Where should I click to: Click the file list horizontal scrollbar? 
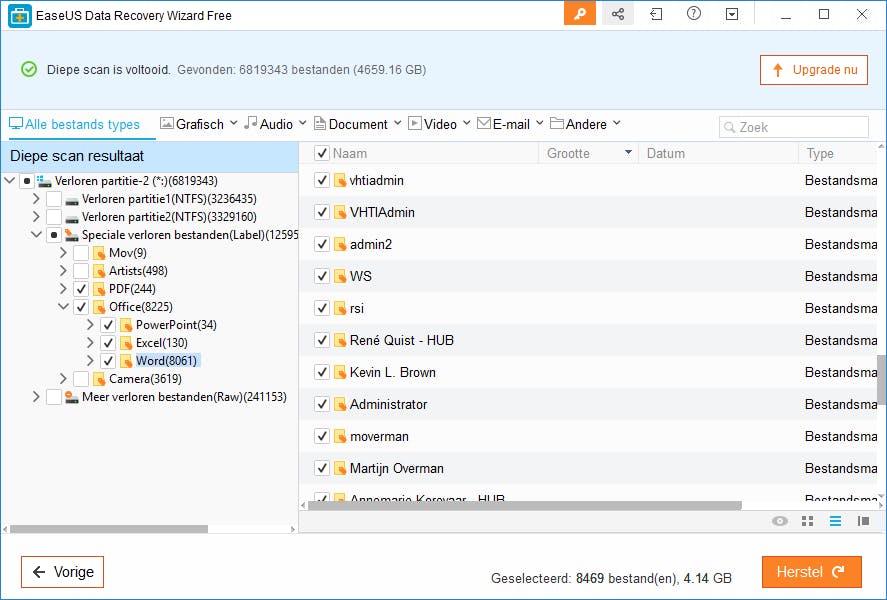[x=524, y=505]
